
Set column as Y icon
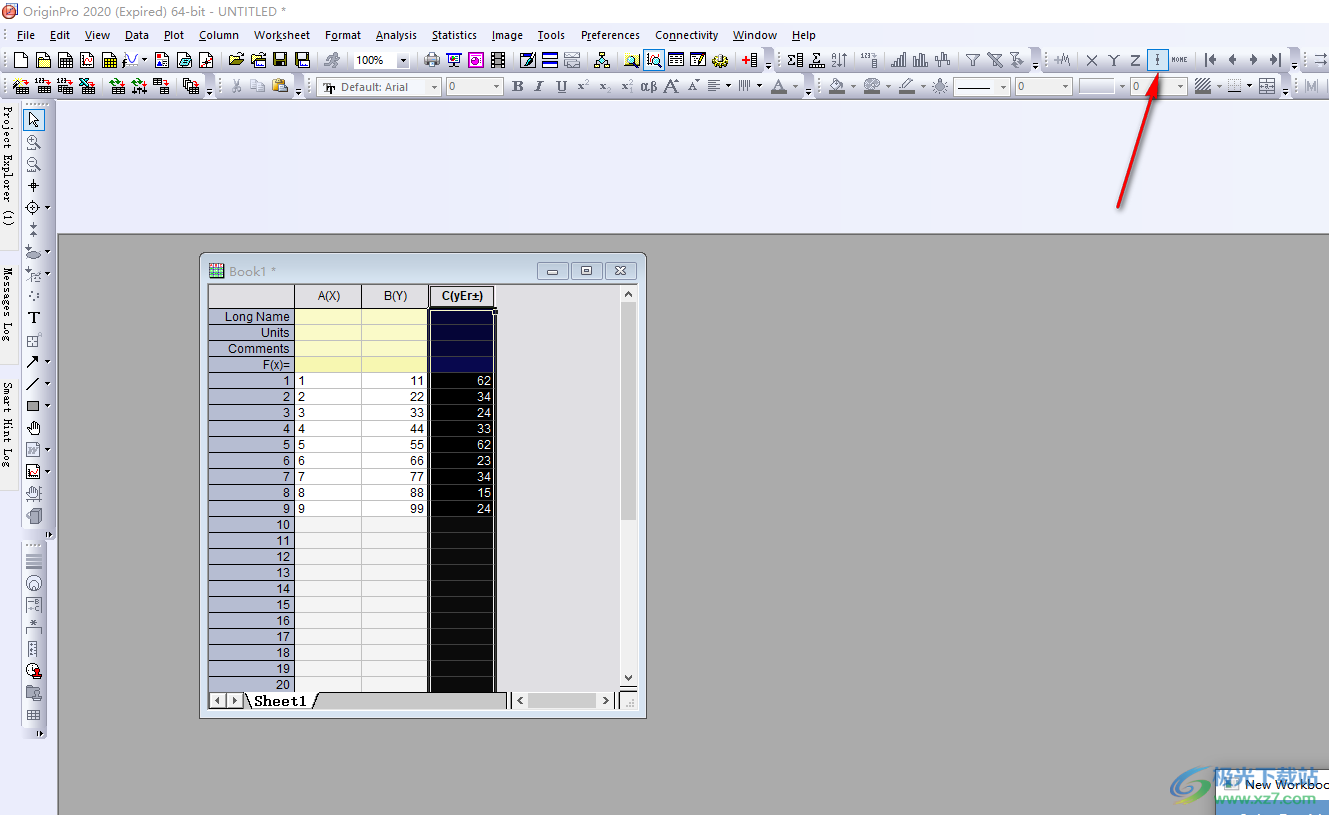coord(1114,60)
